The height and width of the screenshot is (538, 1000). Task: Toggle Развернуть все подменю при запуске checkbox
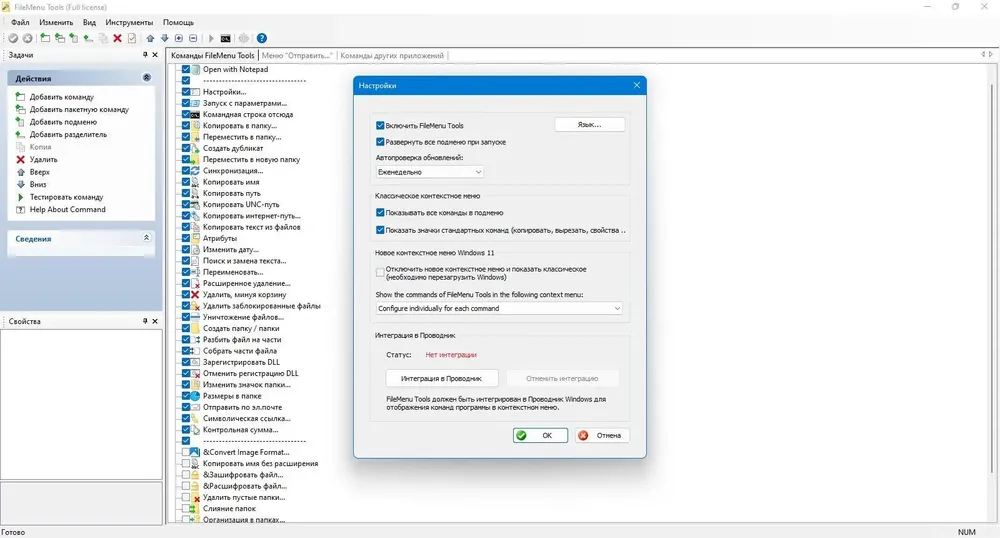tap(380, 142)
